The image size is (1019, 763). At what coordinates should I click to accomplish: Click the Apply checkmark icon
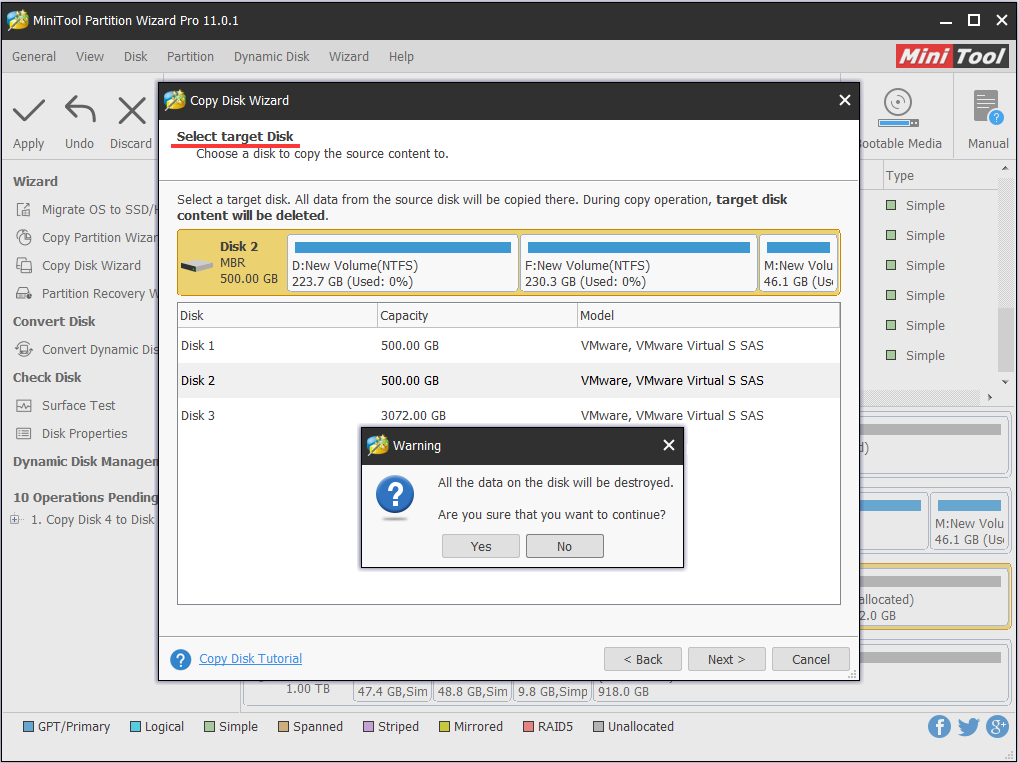click(29, 110)
